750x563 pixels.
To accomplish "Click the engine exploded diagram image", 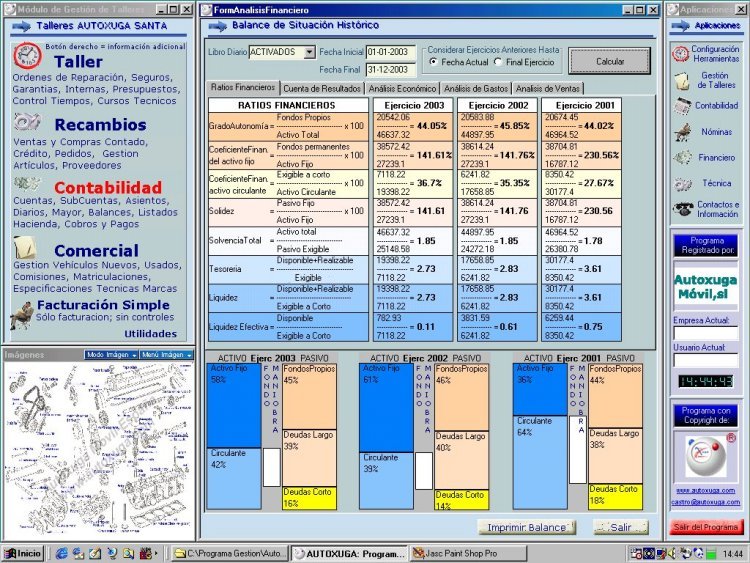I will pos(99,449).
